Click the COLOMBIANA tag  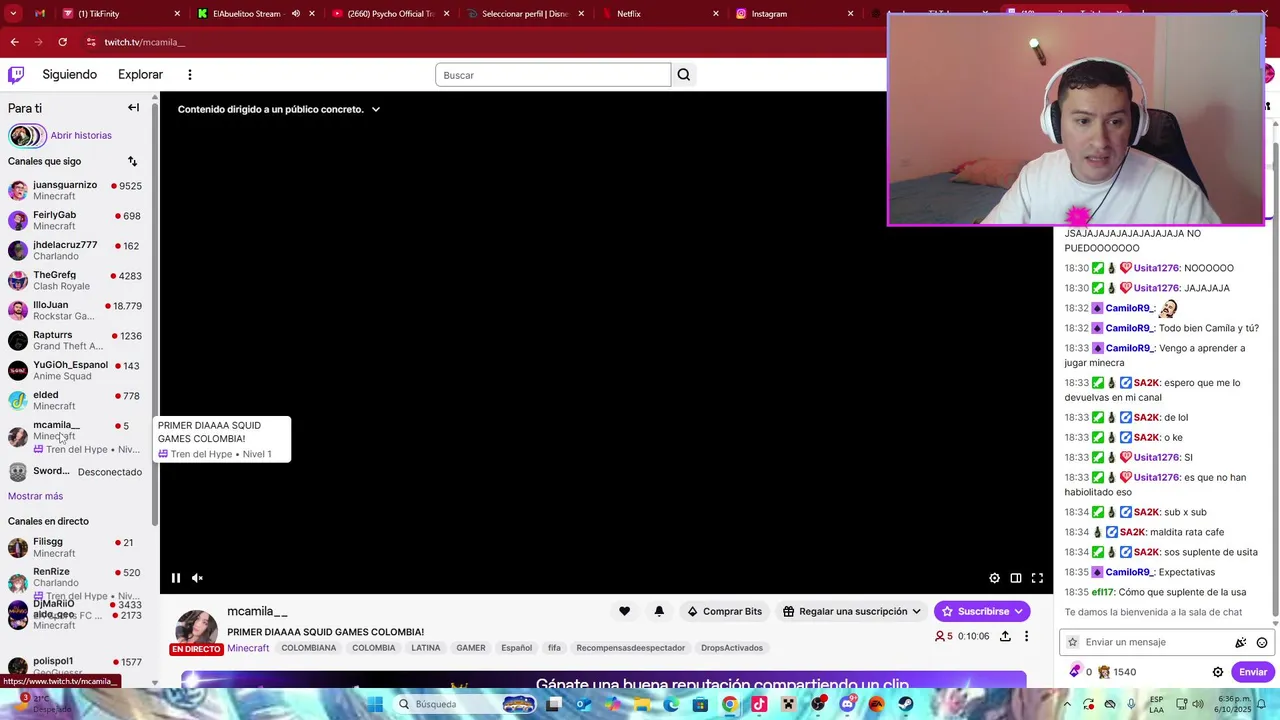pyautogui.click(x=309, y=648)
